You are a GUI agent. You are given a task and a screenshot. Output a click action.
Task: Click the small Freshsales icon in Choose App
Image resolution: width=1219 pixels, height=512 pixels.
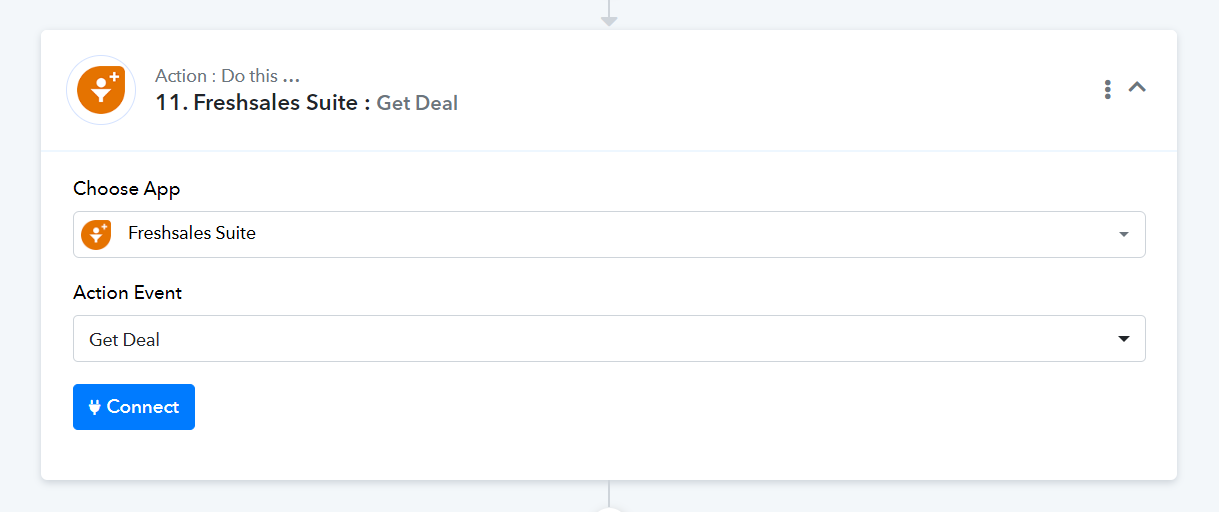(96, 234)
